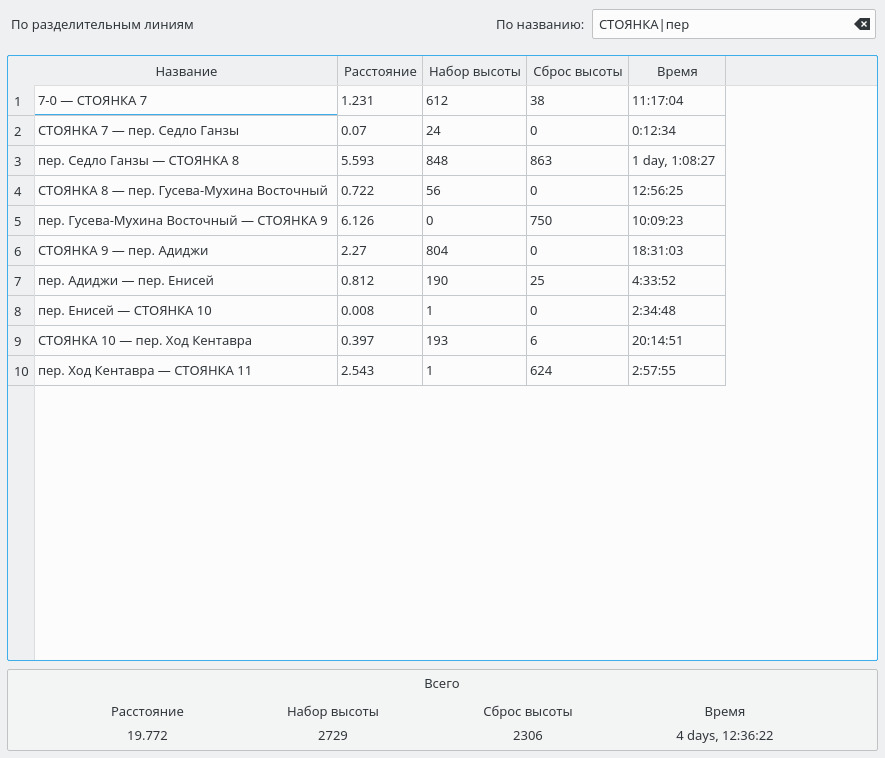Select пер. Адиджи — пер. Енисей row name

(186, 281)
